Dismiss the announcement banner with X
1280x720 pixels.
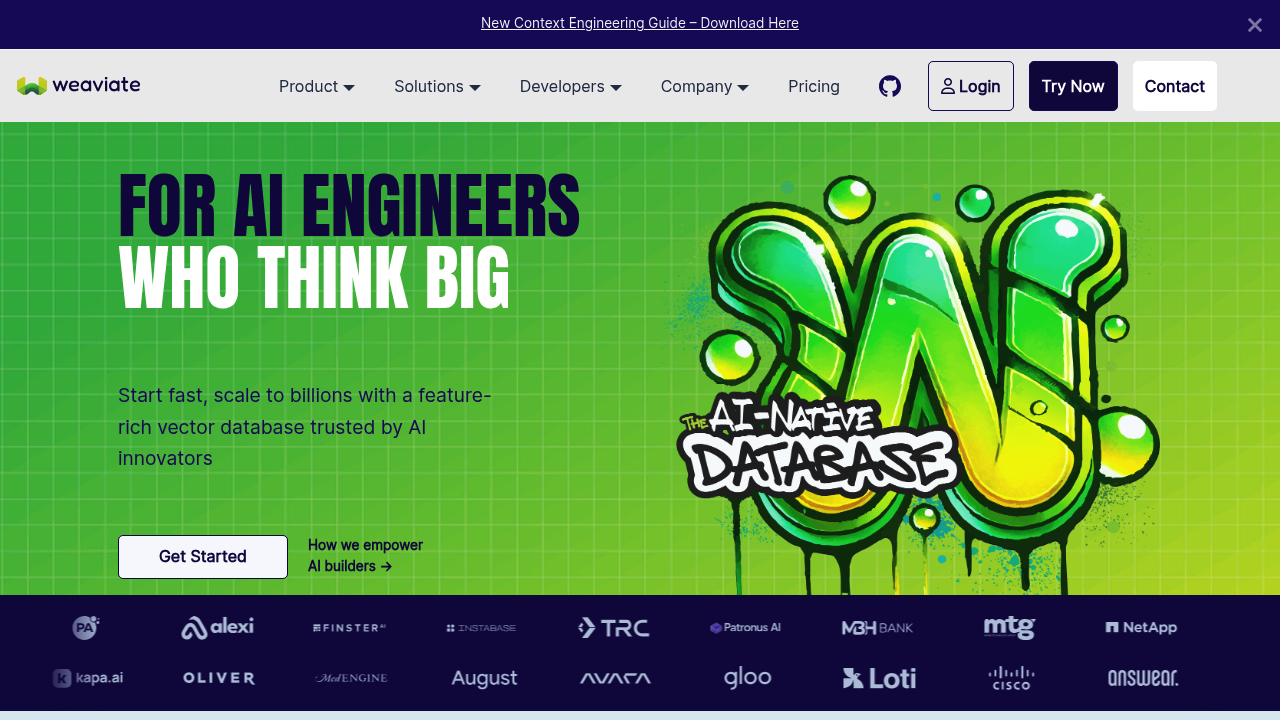(x=1254, y=25)
